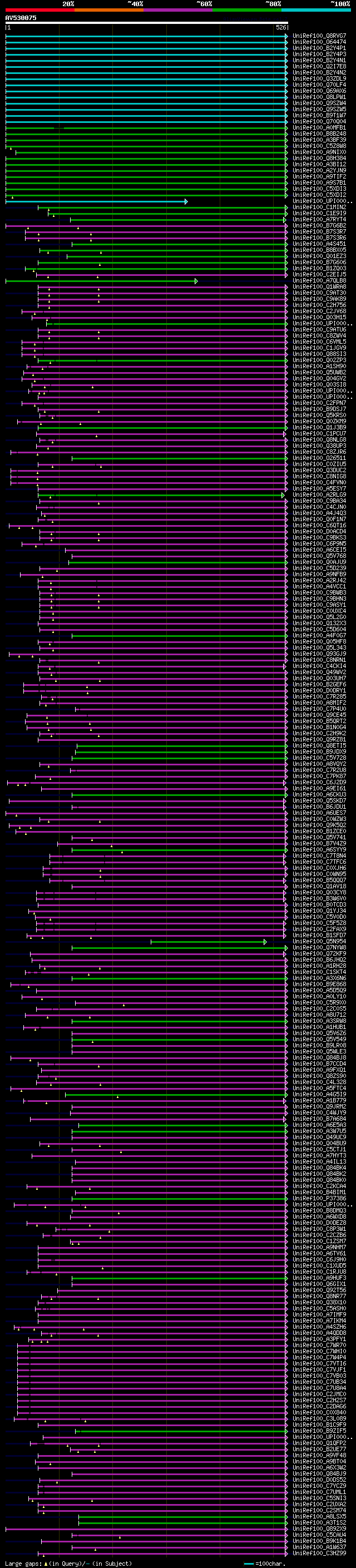Click hit label UniRef100_B7G6B2
Viewport: 356px width, 1568px height.
click(x=319, y=225)
